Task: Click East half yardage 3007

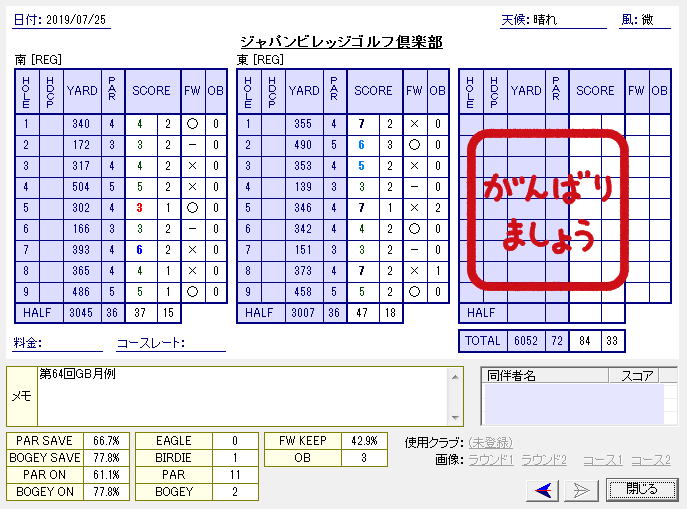Action: [303, 313]
